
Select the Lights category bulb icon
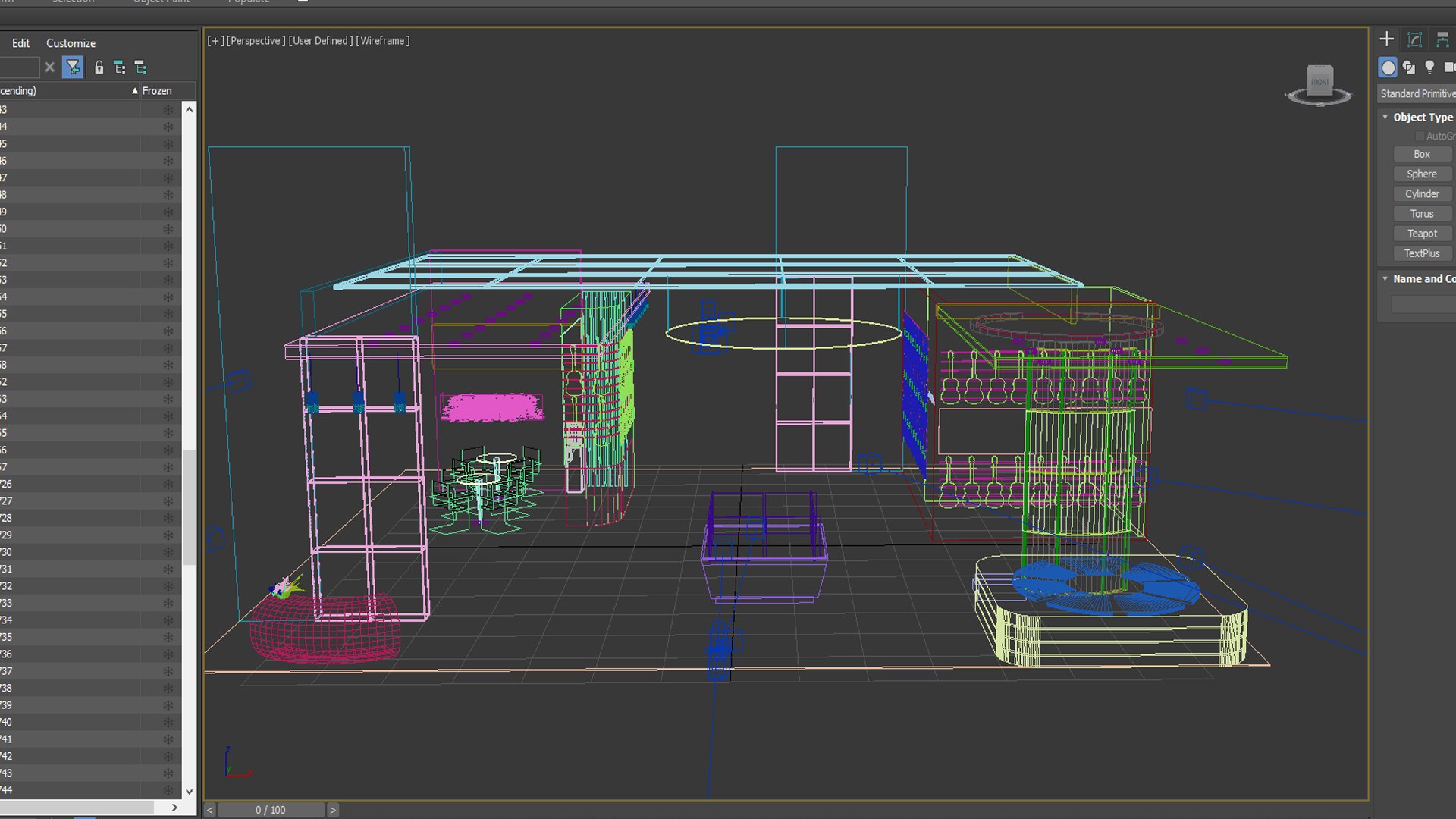pyautogui.click(x=1429, y=67)
